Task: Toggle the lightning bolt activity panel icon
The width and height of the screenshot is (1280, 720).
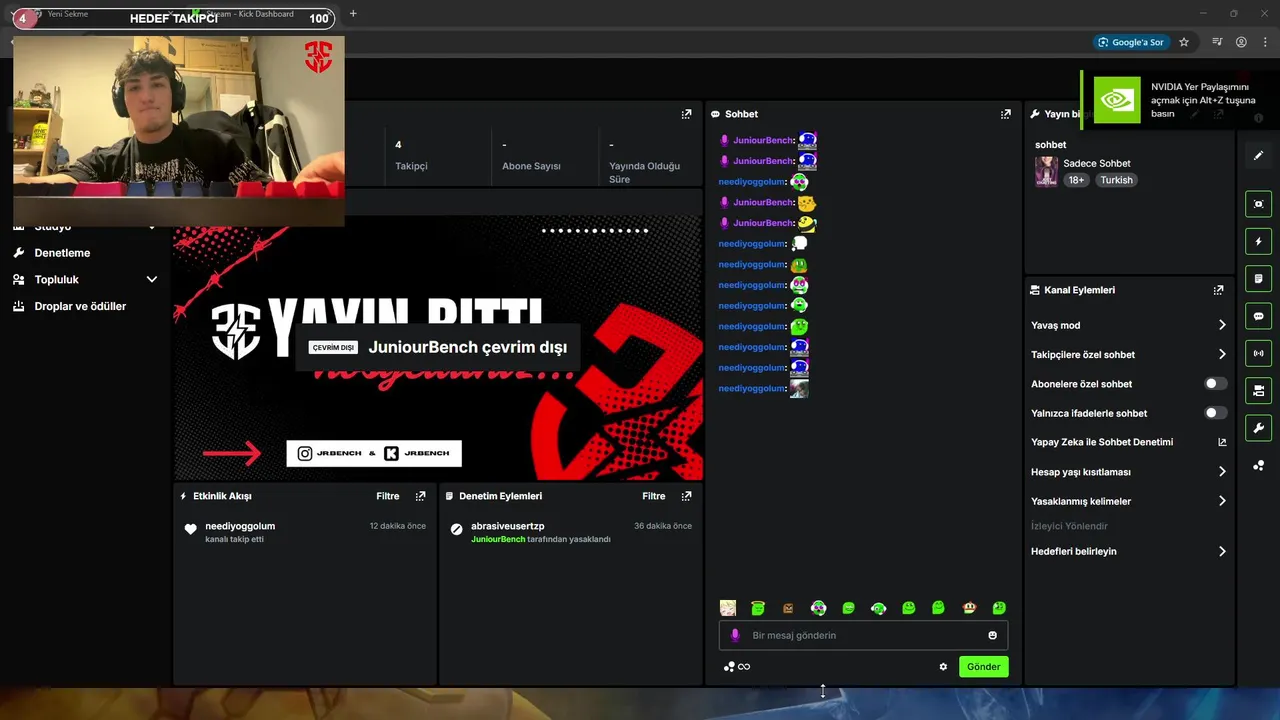Action: click(x=1258, y=241)
